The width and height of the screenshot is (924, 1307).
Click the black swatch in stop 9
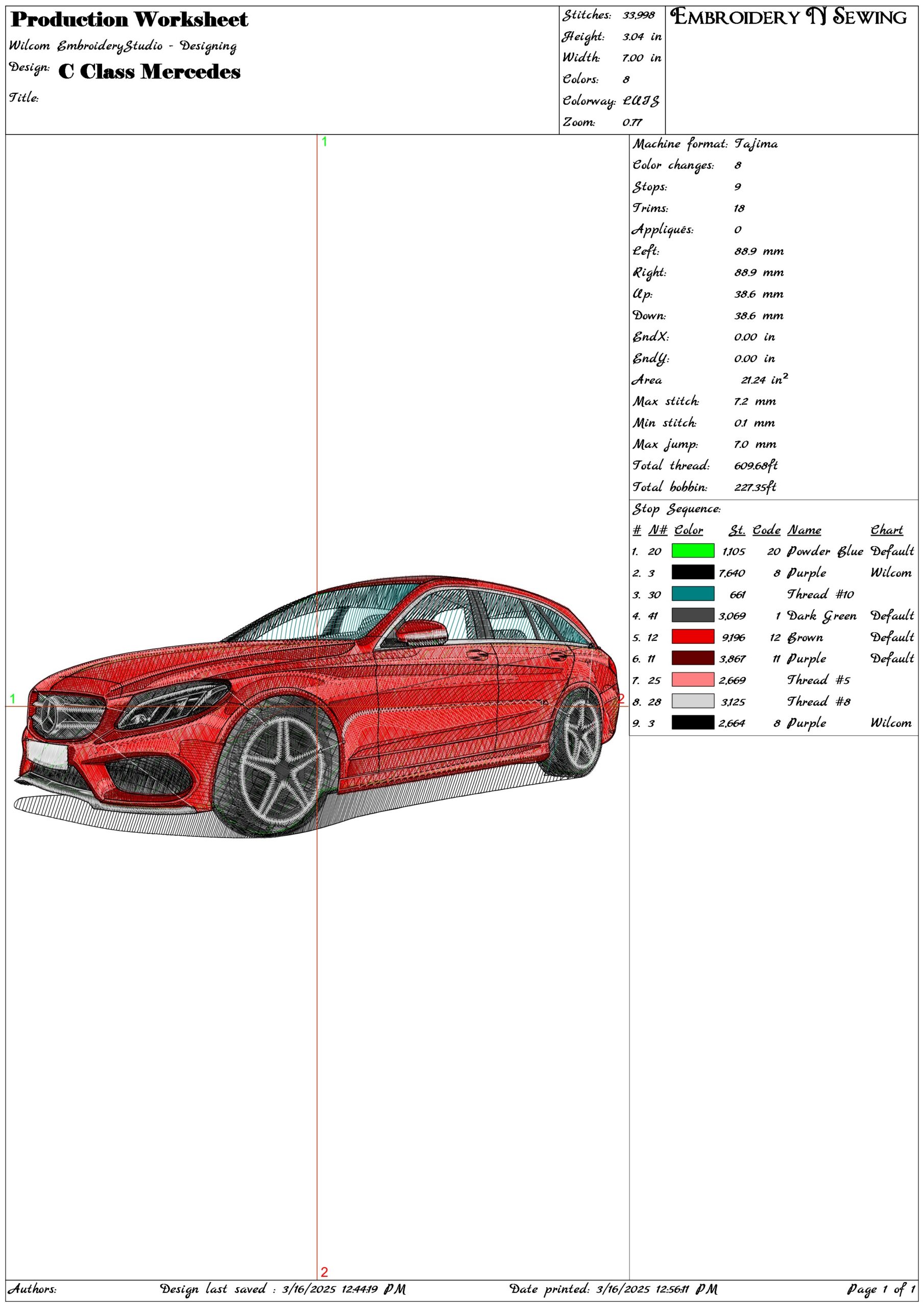[692, 722]
